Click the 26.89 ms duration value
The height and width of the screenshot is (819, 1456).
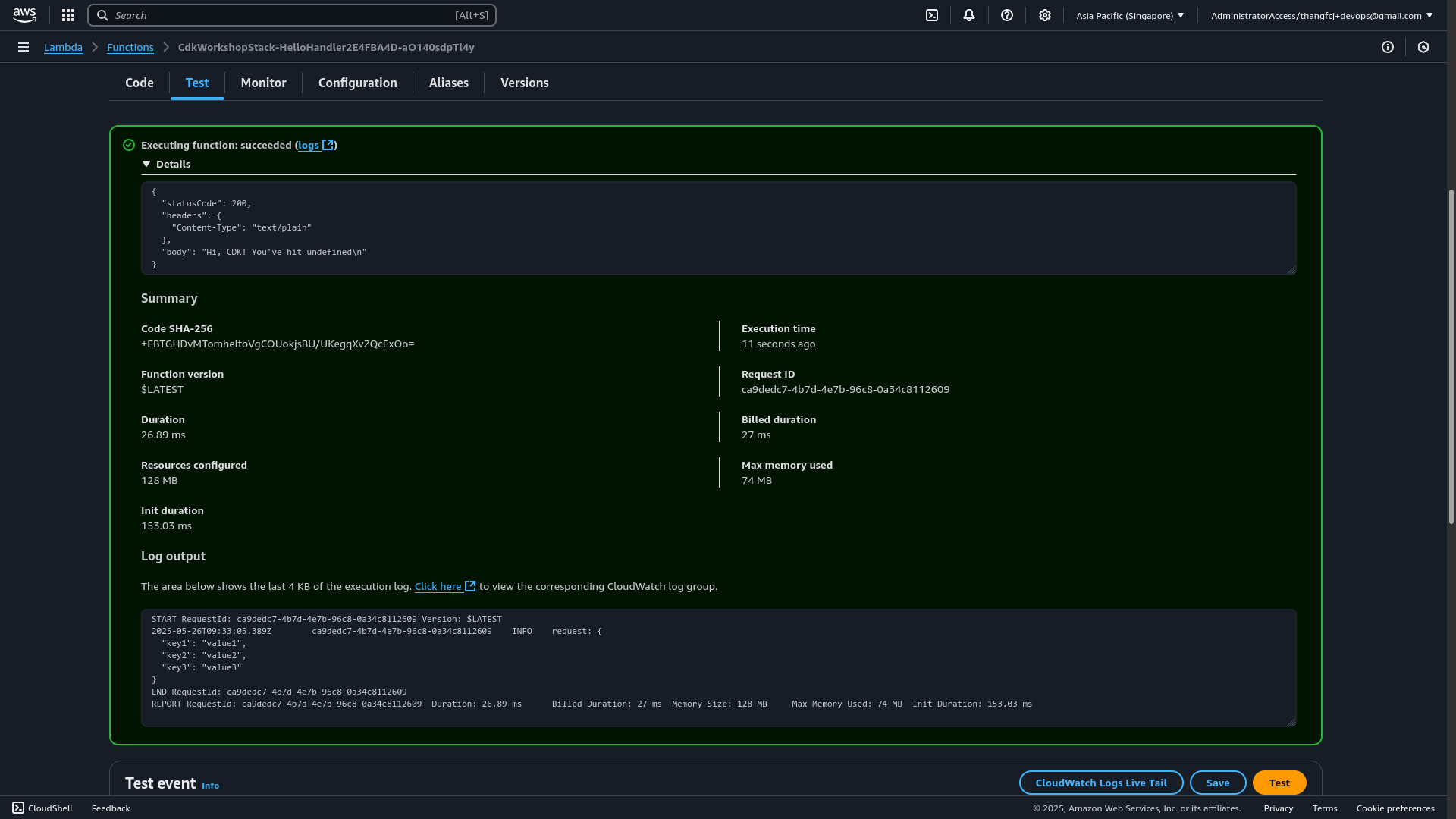163,435
